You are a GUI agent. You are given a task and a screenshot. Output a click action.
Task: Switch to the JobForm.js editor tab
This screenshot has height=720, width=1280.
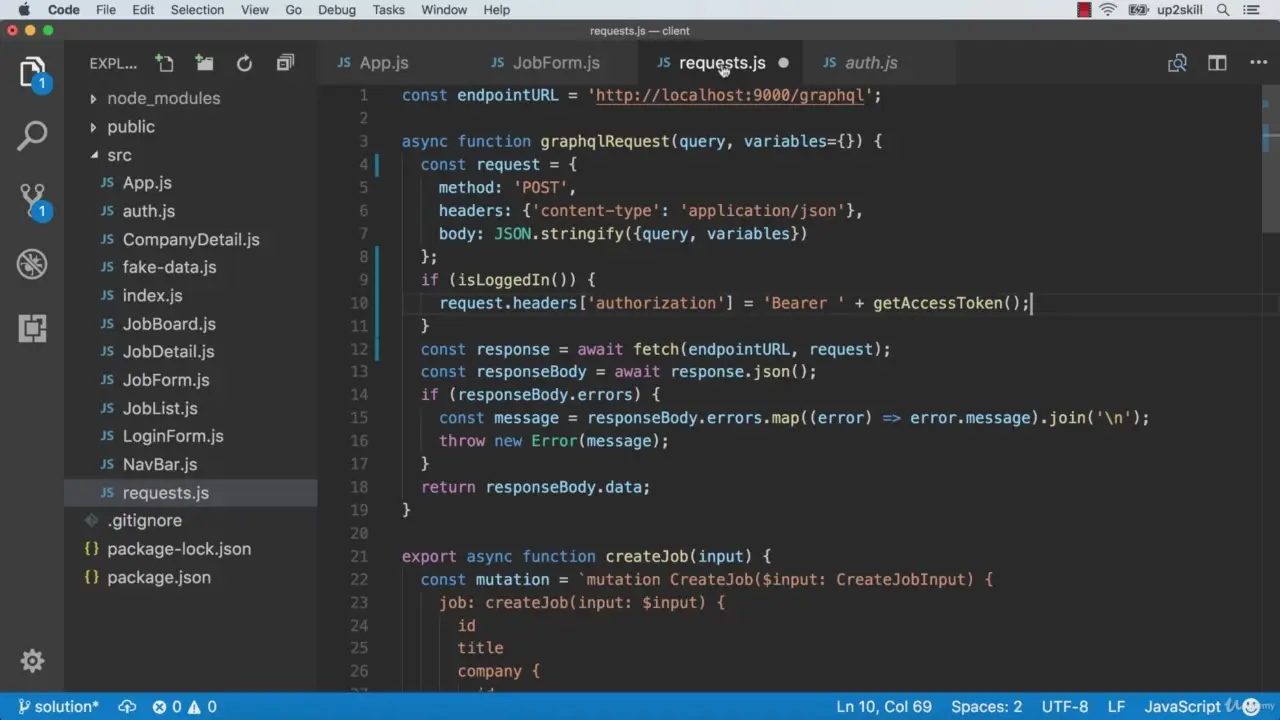[556, 63]
